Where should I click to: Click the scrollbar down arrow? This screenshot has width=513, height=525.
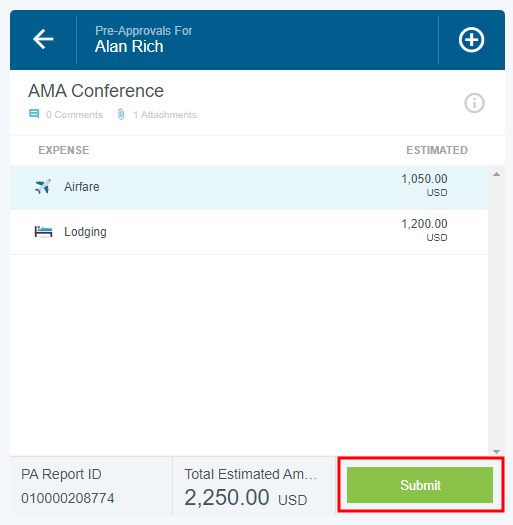[x=497, y=452]
